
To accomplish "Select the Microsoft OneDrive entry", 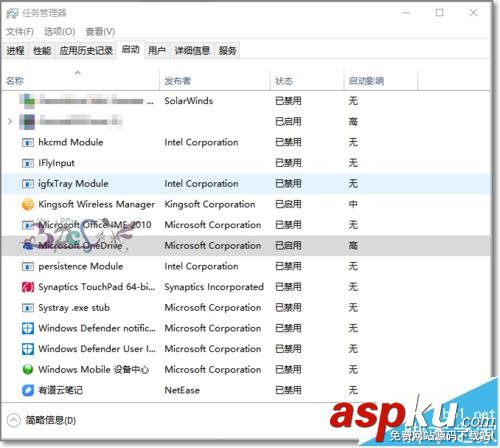I will [x=246, y=246].
